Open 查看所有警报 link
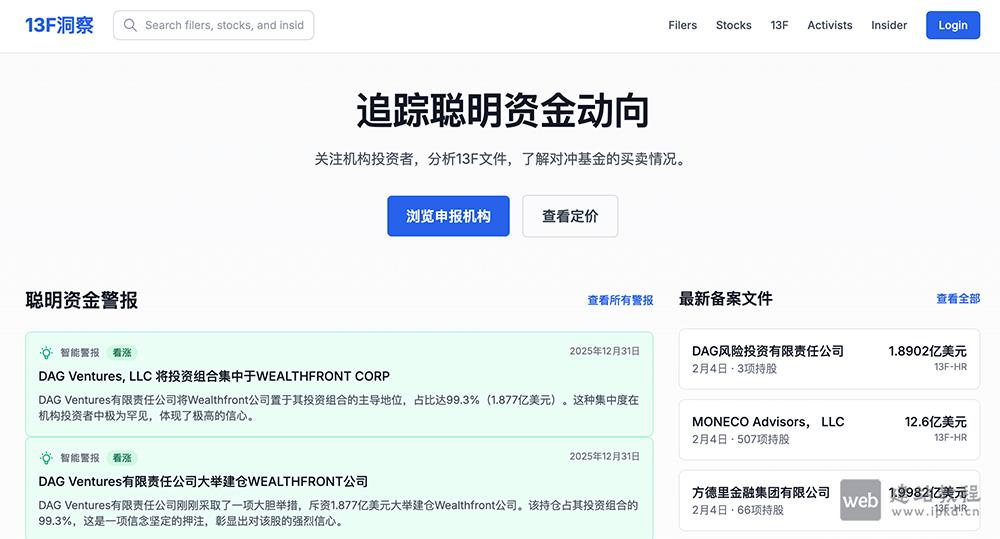The width and height of the screenshot is (1000, 539). pos(620,300)
